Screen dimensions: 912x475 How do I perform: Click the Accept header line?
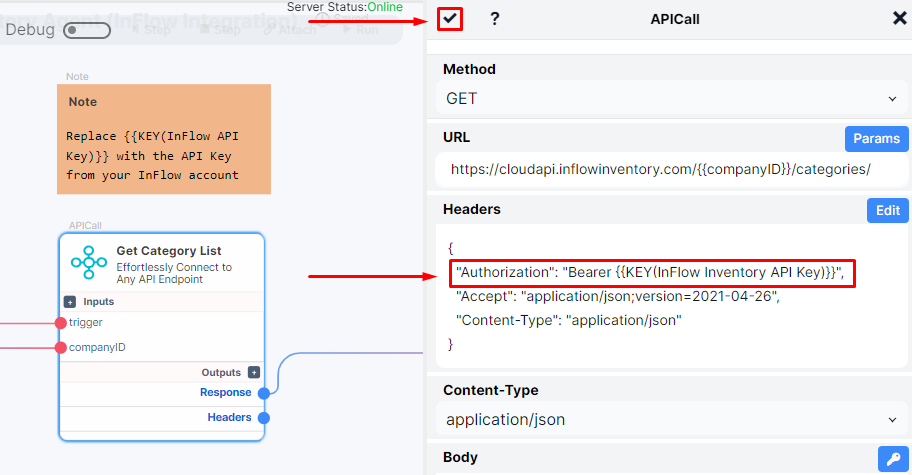(618, 297)
